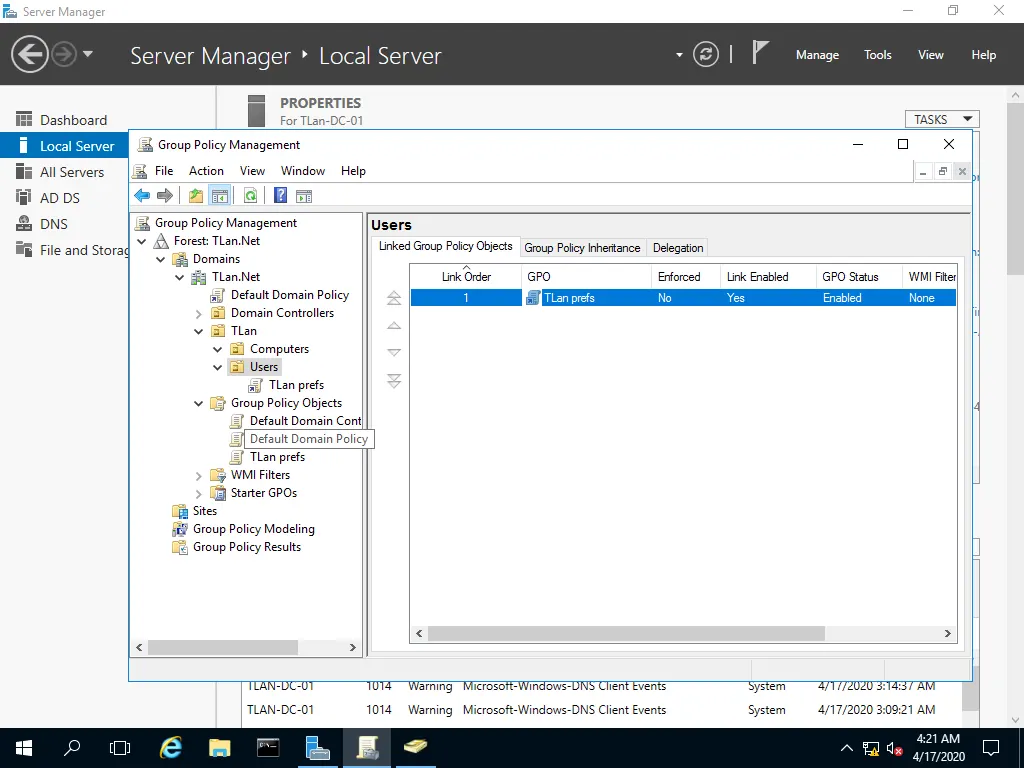Screen dimensions: 1024x768
Task: Switch to Group Policy Inheritance tab
Action: [582, 248]
